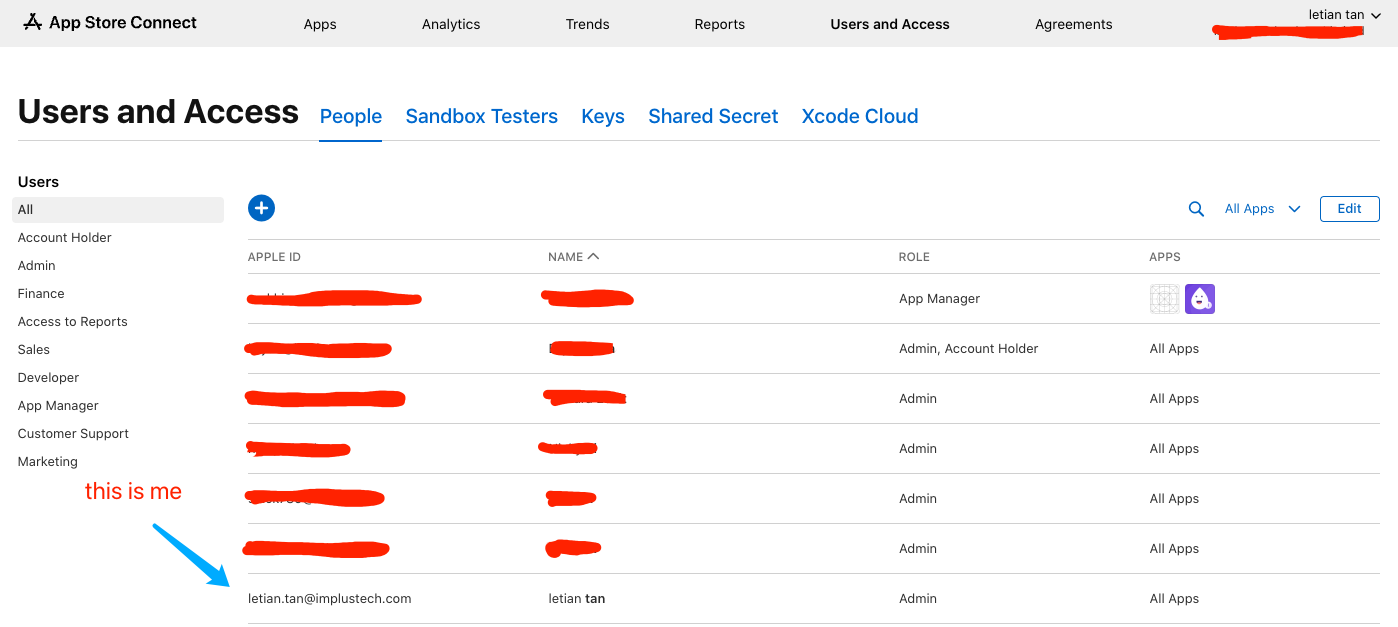Click the Apple ID column header
Screen dimensions: 1398x627
pyautogui.click(x=274, y=257)
